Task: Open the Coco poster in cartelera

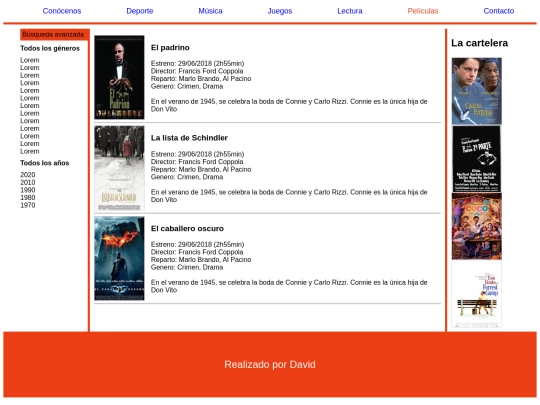Action: click(477, 226)
